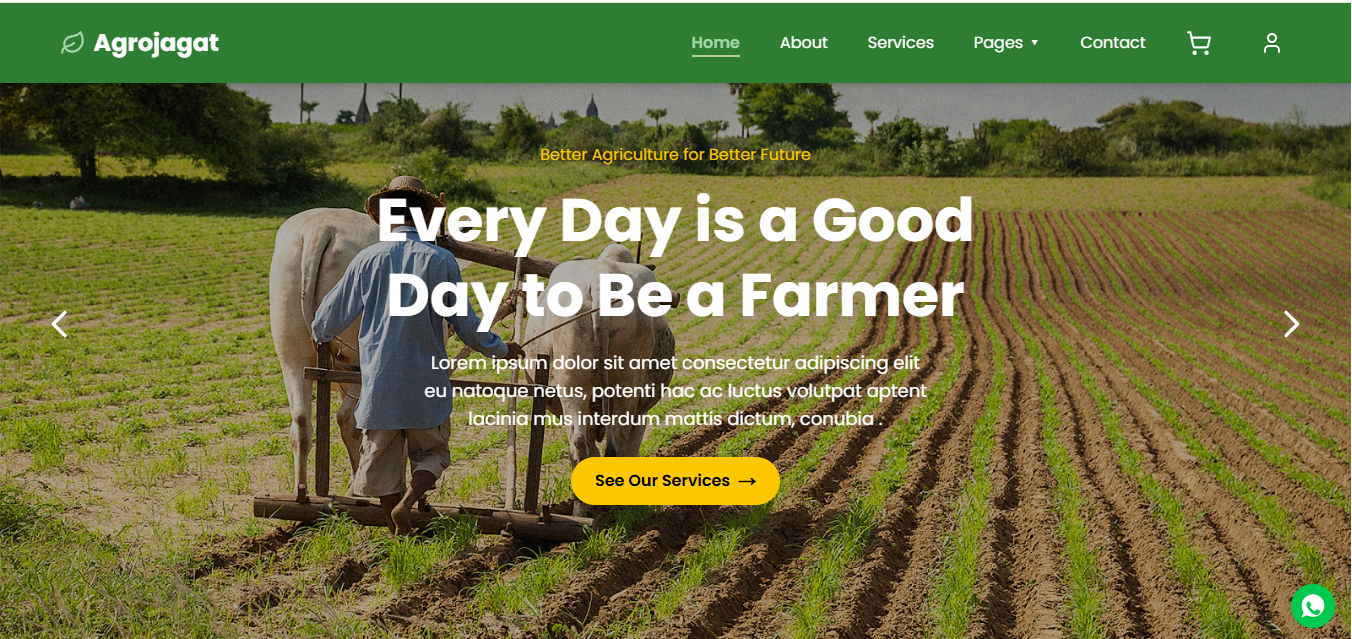Open the shopping cart
Screen dimensions: 1352x639
pyautogui.click(x=1198, y=43)
